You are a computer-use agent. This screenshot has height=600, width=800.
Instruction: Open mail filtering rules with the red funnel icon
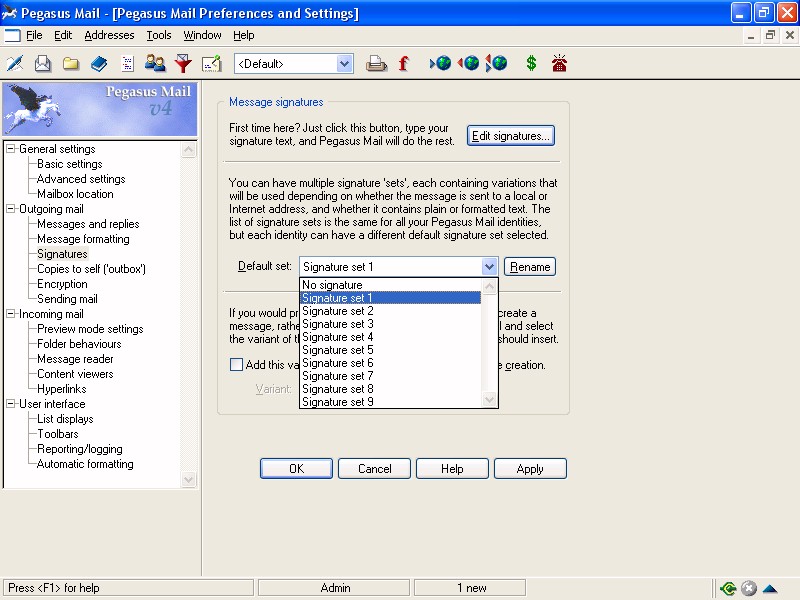pos(183,63)
